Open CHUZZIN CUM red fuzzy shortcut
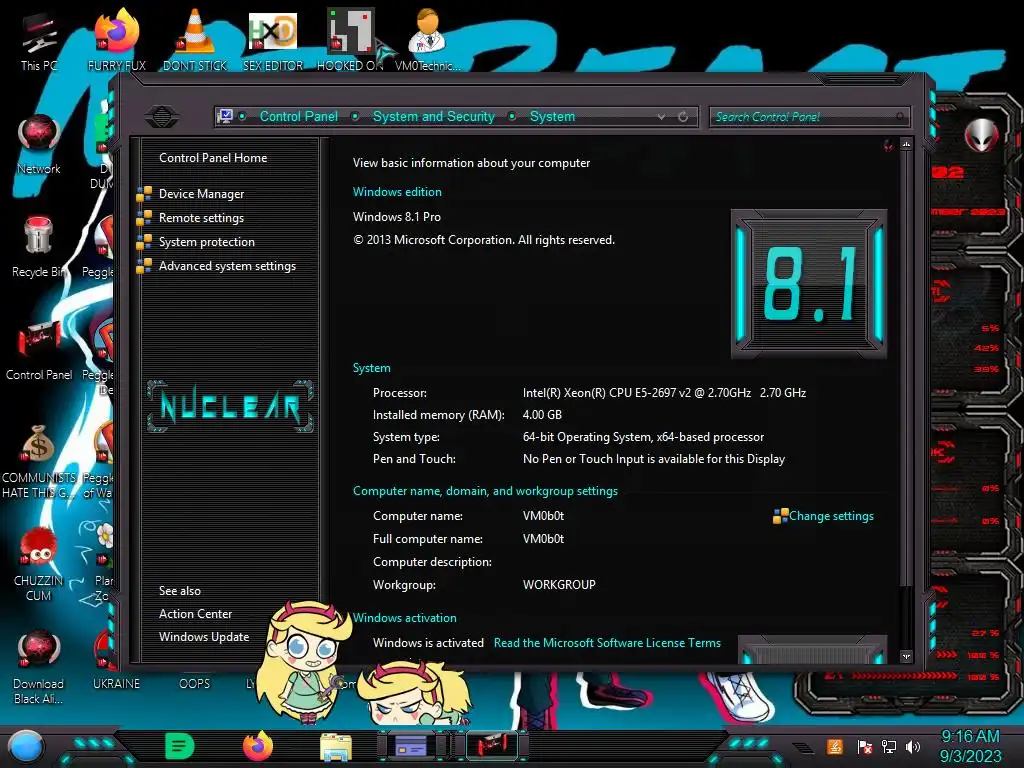1024x768 pixels. tap(39, 564)
